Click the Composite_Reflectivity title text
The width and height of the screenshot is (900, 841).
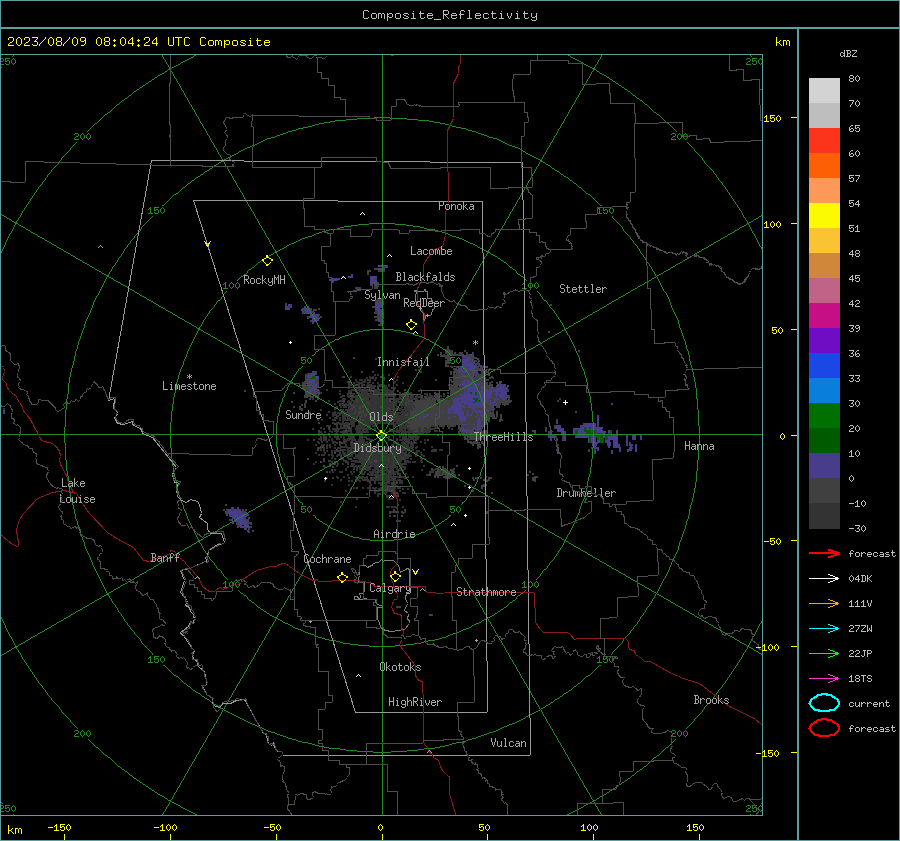pyautogui.click(x=450, y=15)
